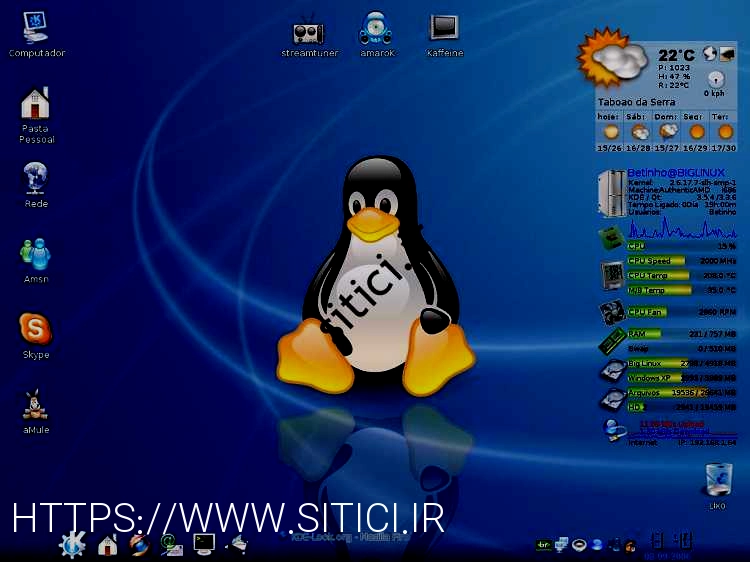Screen dimensions: 750x562
Task: Click the Dom forecast day
Action: point(667,132)
